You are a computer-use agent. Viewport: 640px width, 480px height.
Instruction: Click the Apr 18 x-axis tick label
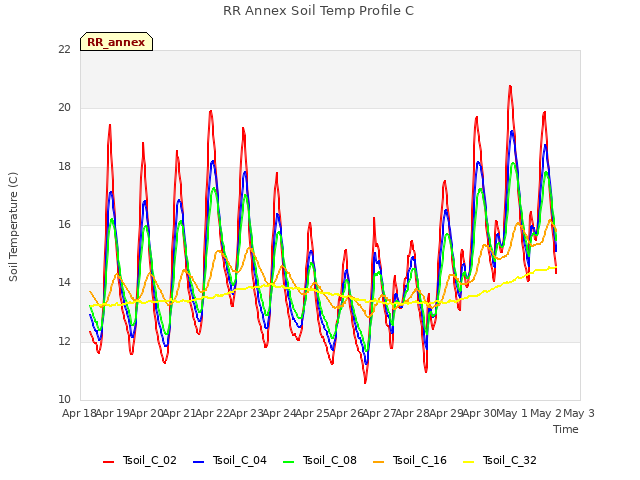coord(79,413)
